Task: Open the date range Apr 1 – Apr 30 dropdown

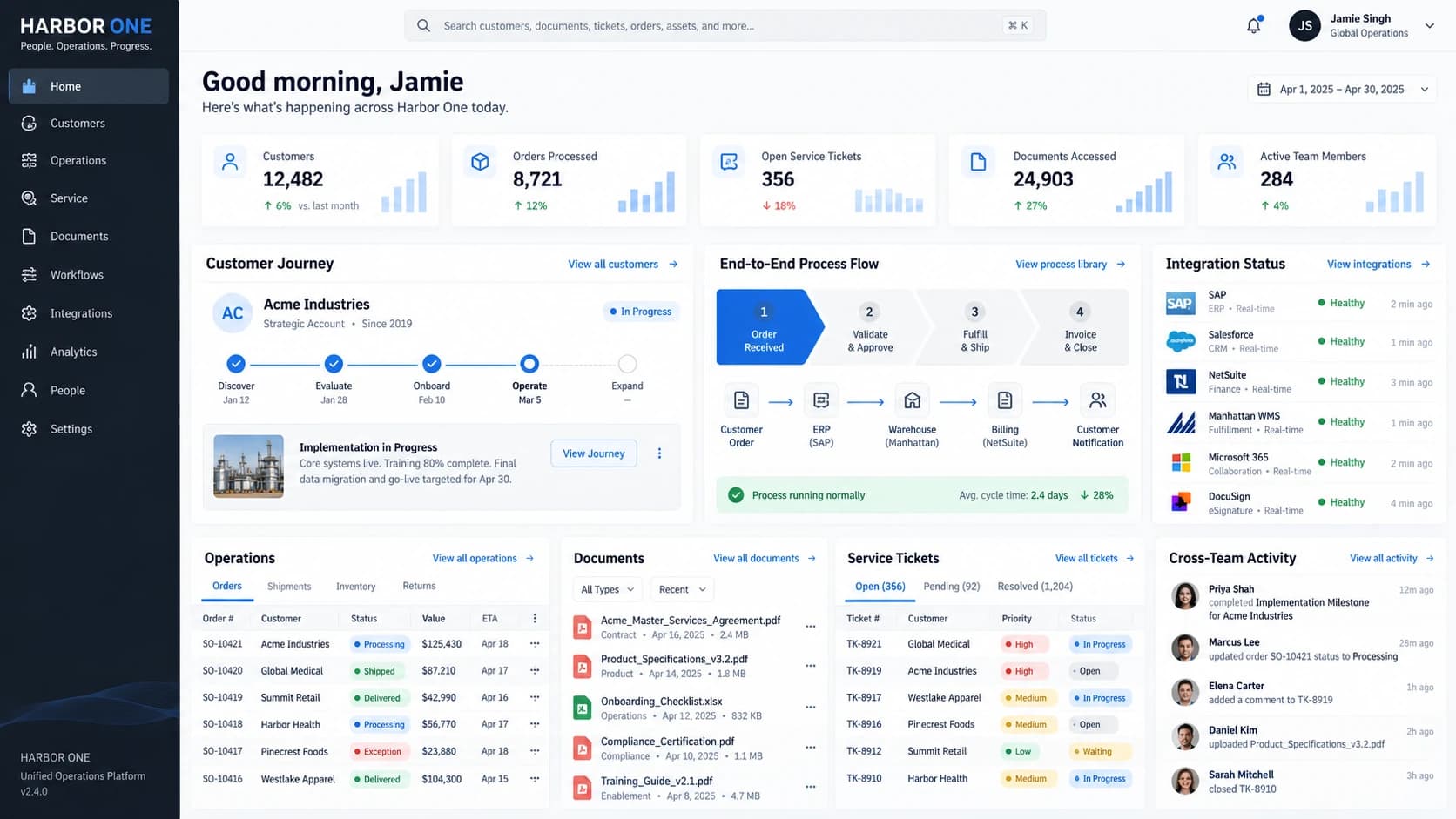Action: (x=1342, y=90)
